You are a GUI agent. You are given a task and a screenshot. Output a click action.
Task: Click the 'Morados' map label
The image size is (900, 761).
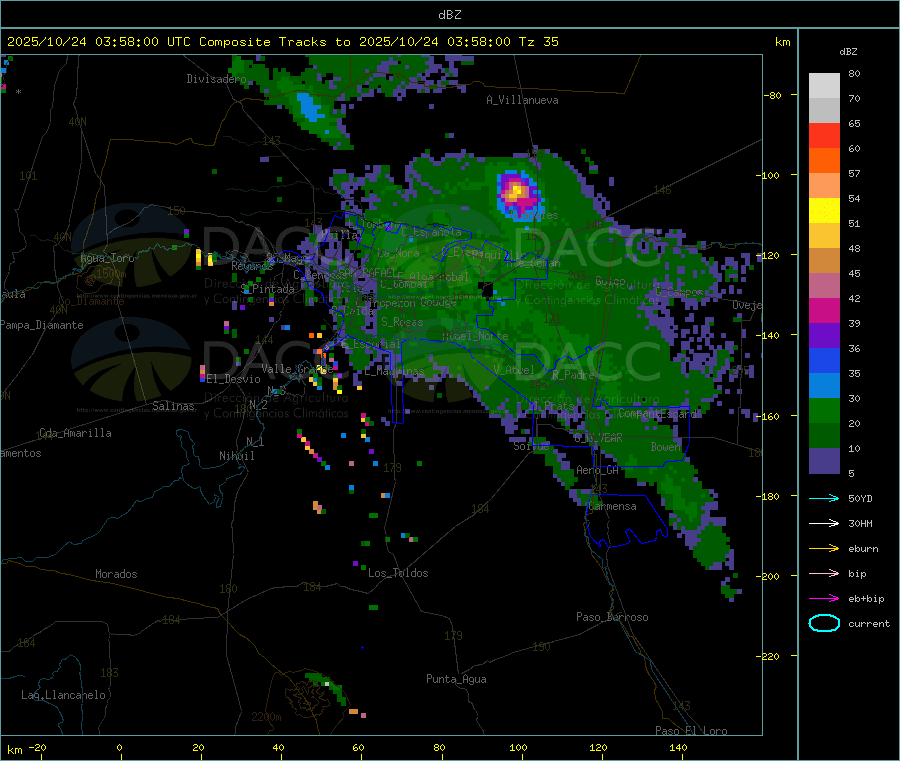click(117, 574)
